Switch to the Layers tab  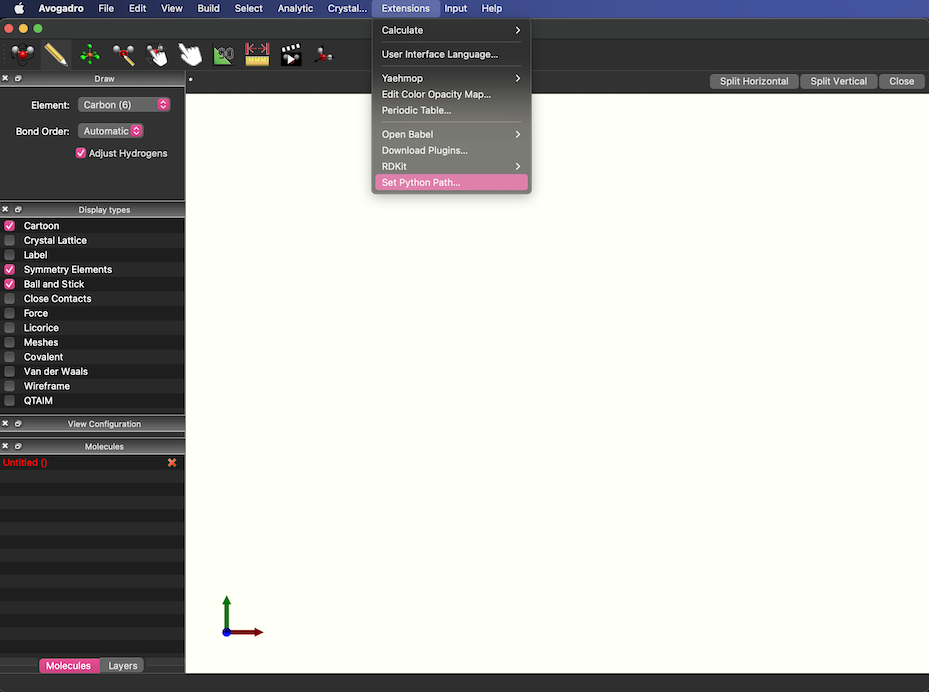coord(123,666)
